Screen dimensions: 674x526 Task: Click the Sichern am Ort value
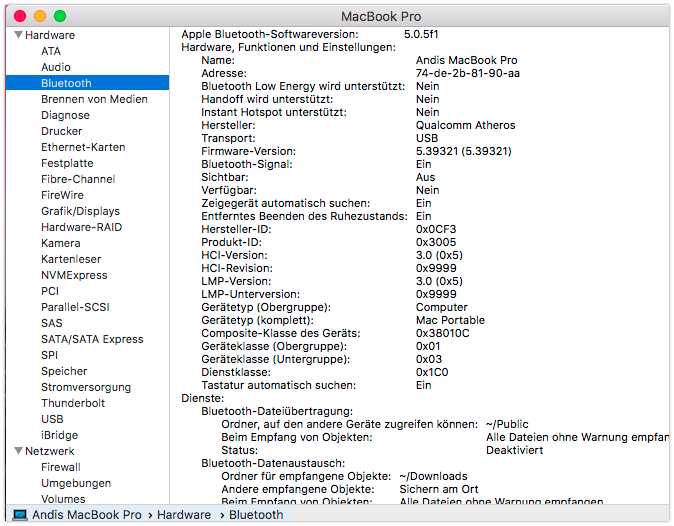tap(439, 489)
